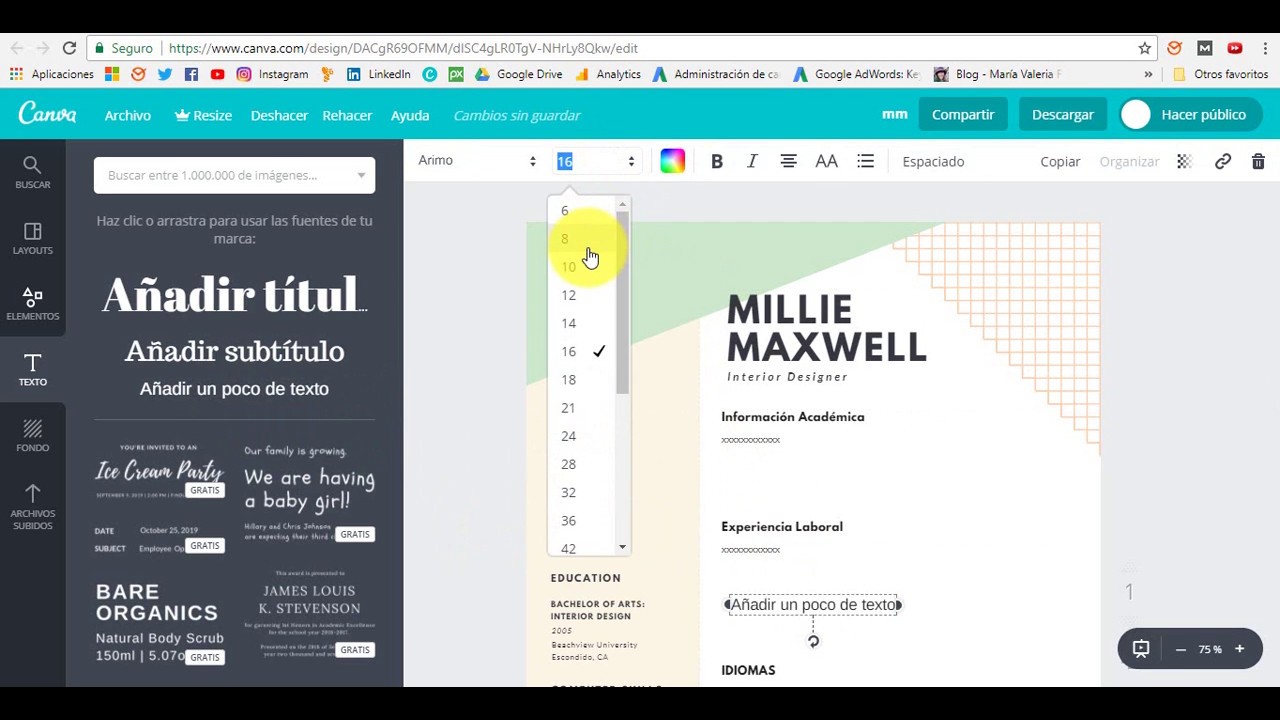
Task: Add Añadir subtítulo text
Action: point(234,351)
